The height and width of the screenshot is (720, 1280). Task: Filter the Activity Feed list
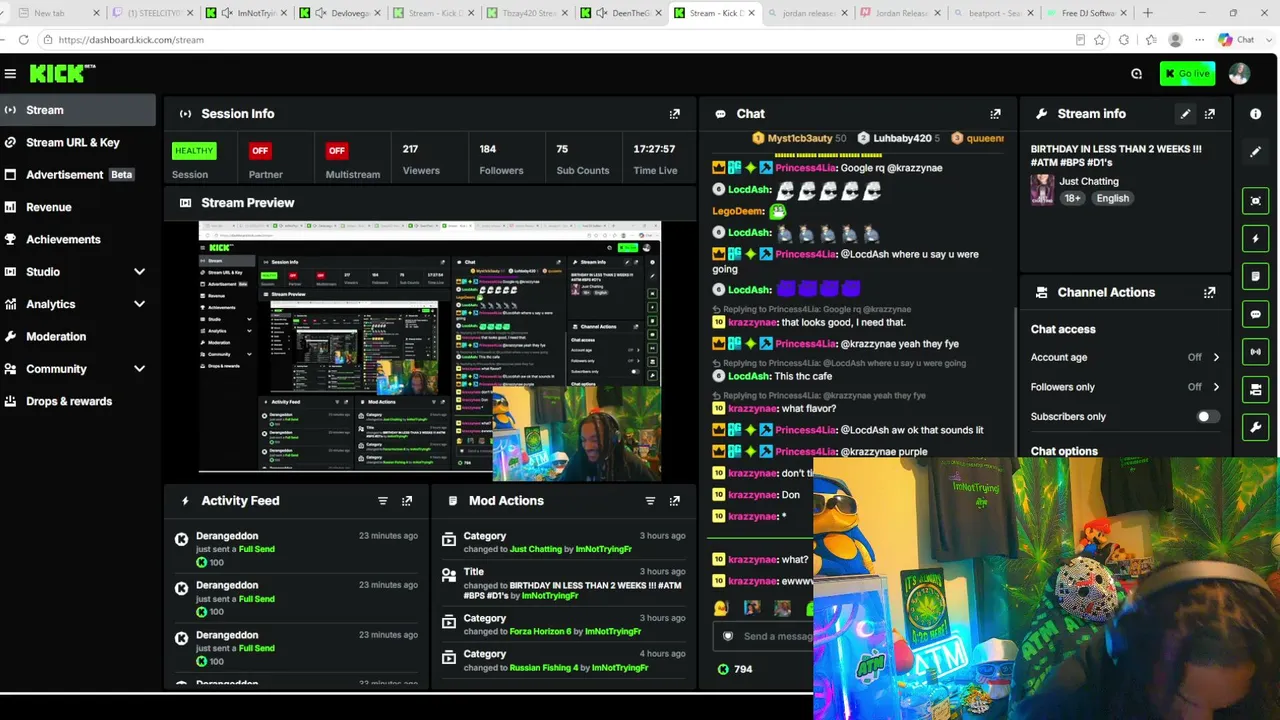tap(382, 501)
